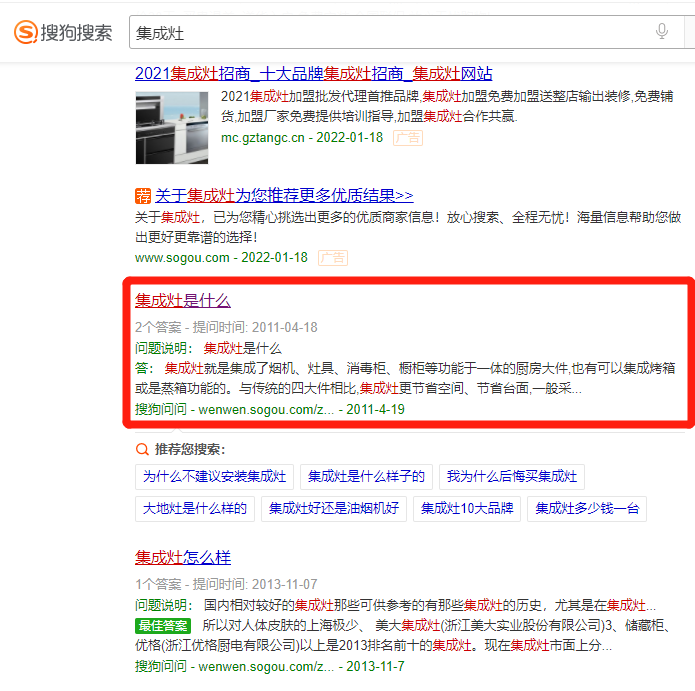The width and height of the screenshot is (695, 691).
Task: Click answer text 所以对人体皮肤的上海极少
Action: (403, 635)
